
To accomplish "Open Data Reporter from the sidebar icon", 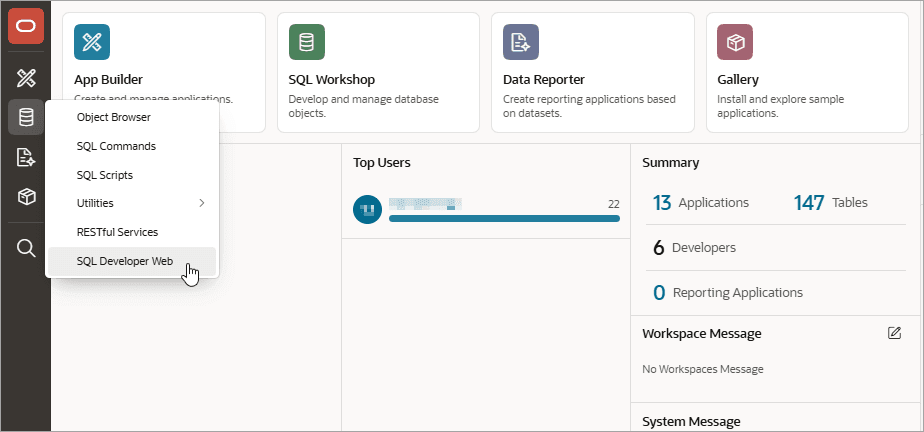I will [x=26, y=157].
